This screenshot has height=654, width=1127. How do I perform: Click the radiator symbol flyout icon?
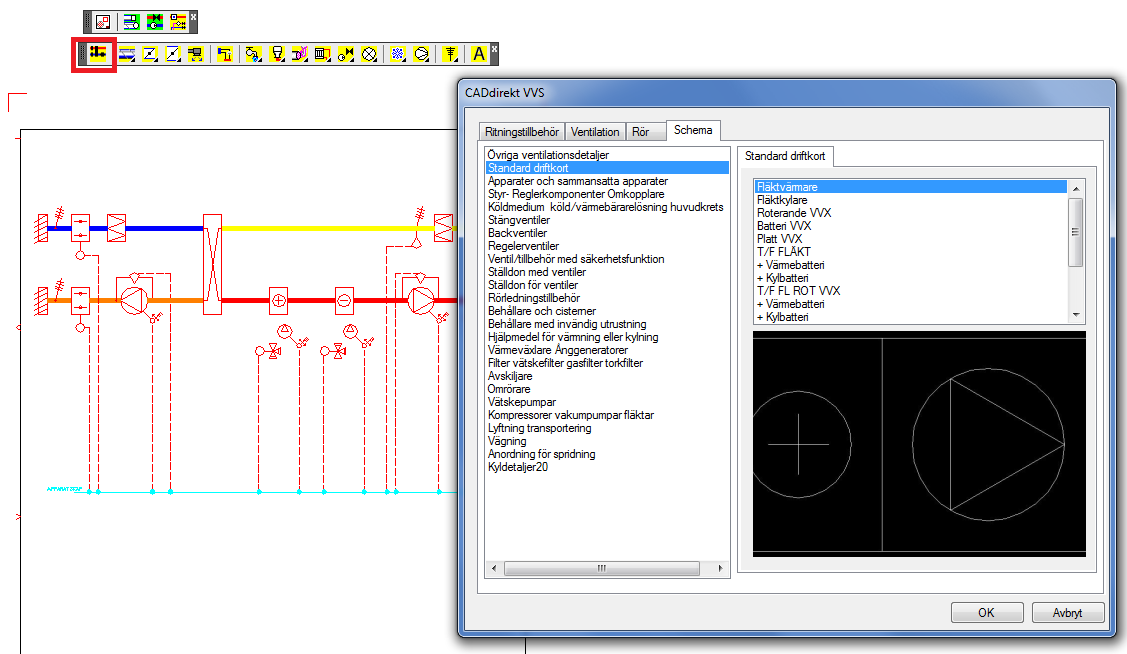(x=323, y=54)
